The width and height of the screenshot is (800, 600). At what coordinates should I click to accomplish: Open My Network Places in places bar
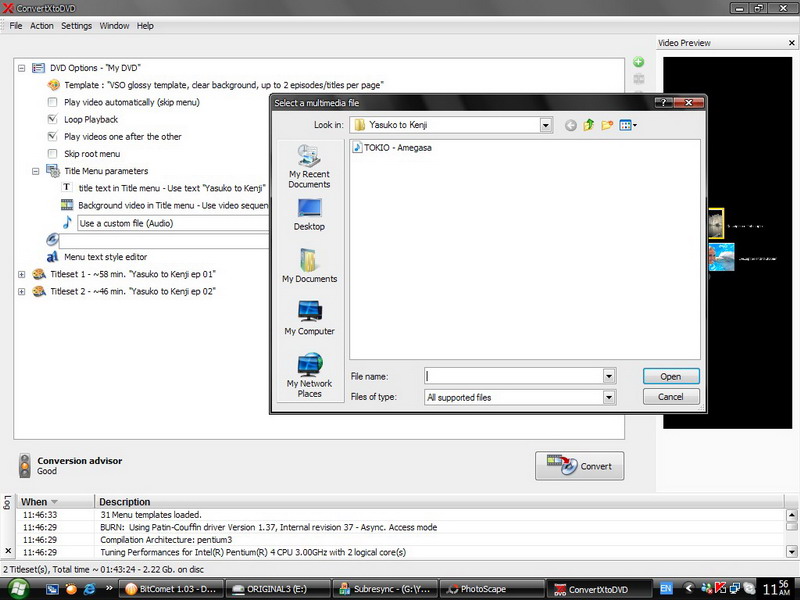(309, 375)
